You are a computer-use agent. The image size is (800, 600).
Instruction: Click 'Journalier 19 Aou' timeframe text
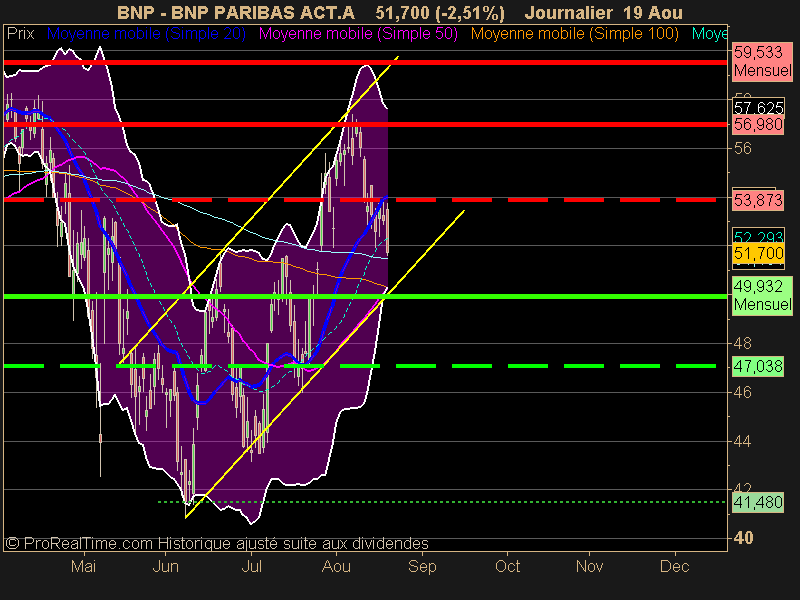604,12
